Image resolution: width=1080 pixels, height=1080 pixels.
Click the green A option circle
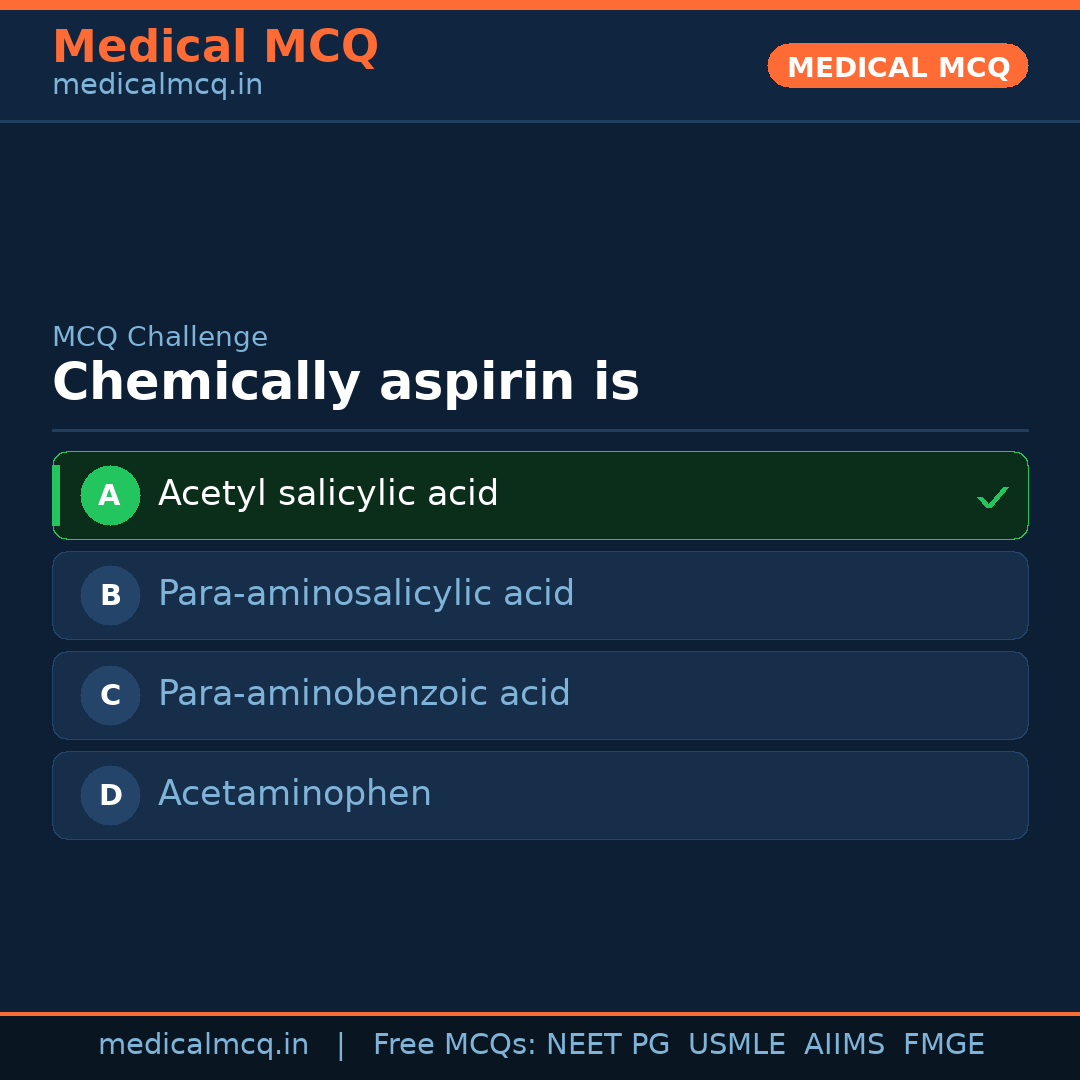click(110, 495)
